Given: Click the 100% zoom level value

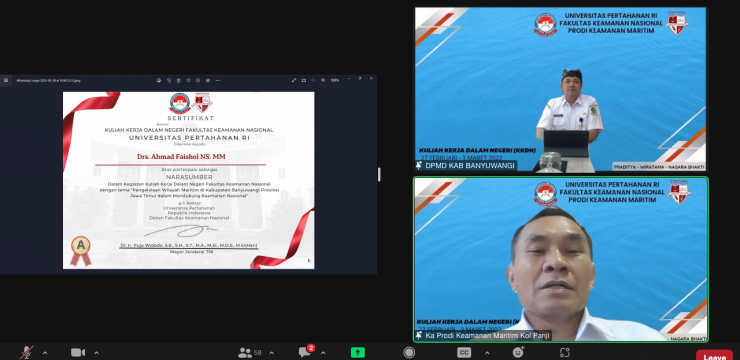Looking at the screenshot, I should pyautogui.click(x=335, y=80).
